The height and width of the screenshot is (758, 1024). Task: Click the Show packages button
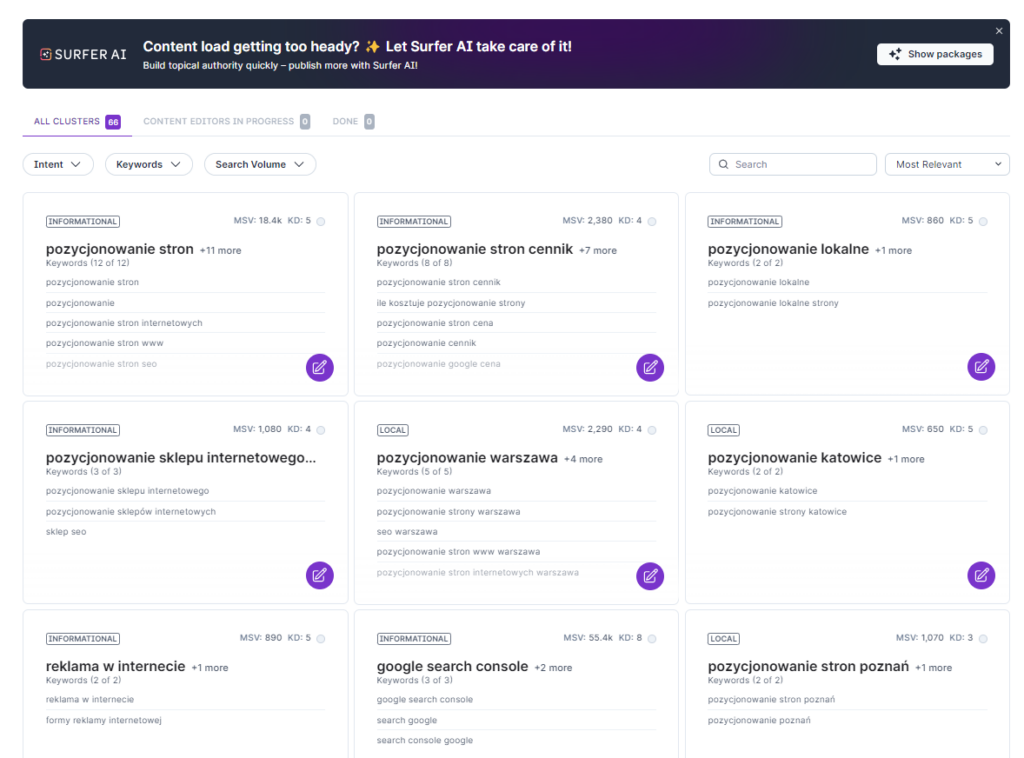[x=935, y=54]
